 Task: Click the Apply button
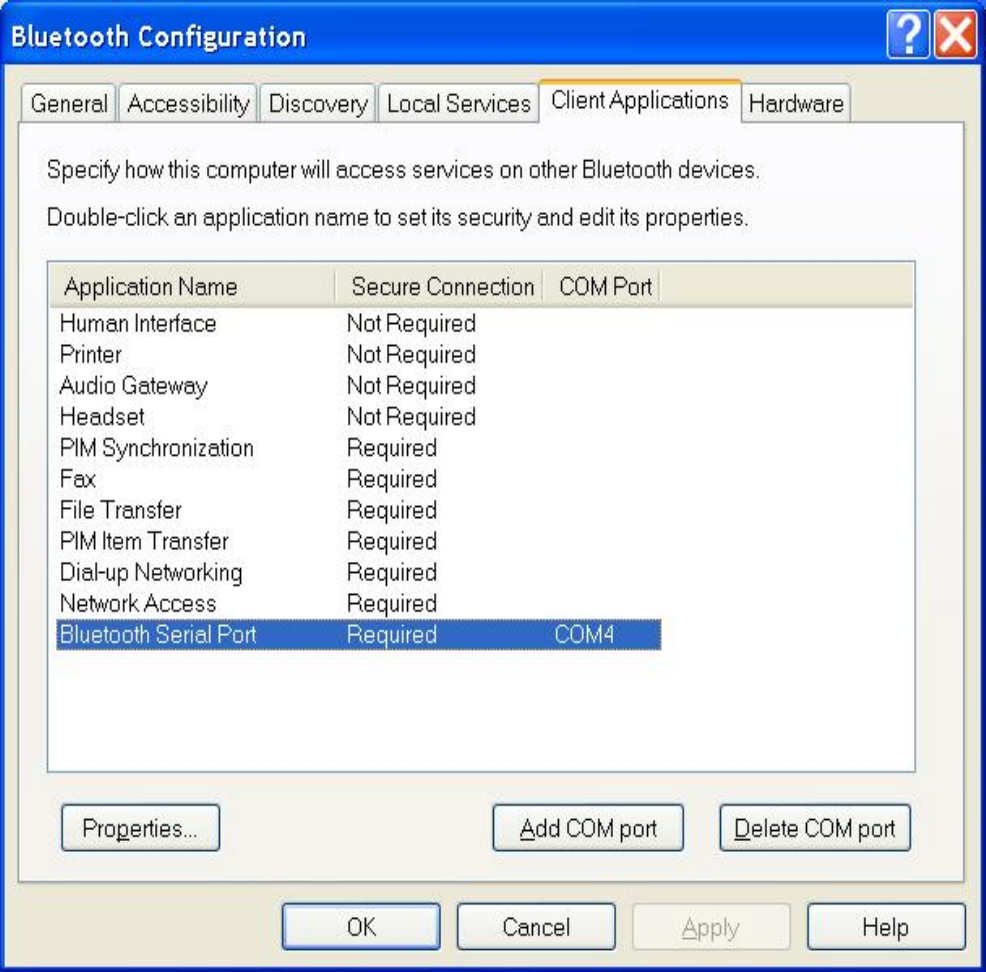click(711, 927)
